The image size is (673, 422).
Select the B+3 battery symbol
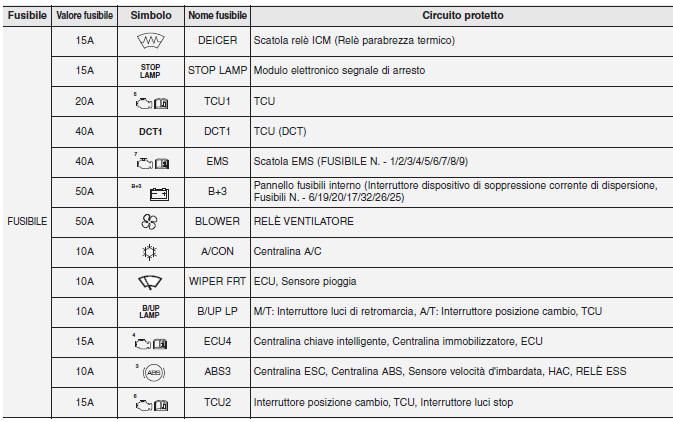(150, 190)
